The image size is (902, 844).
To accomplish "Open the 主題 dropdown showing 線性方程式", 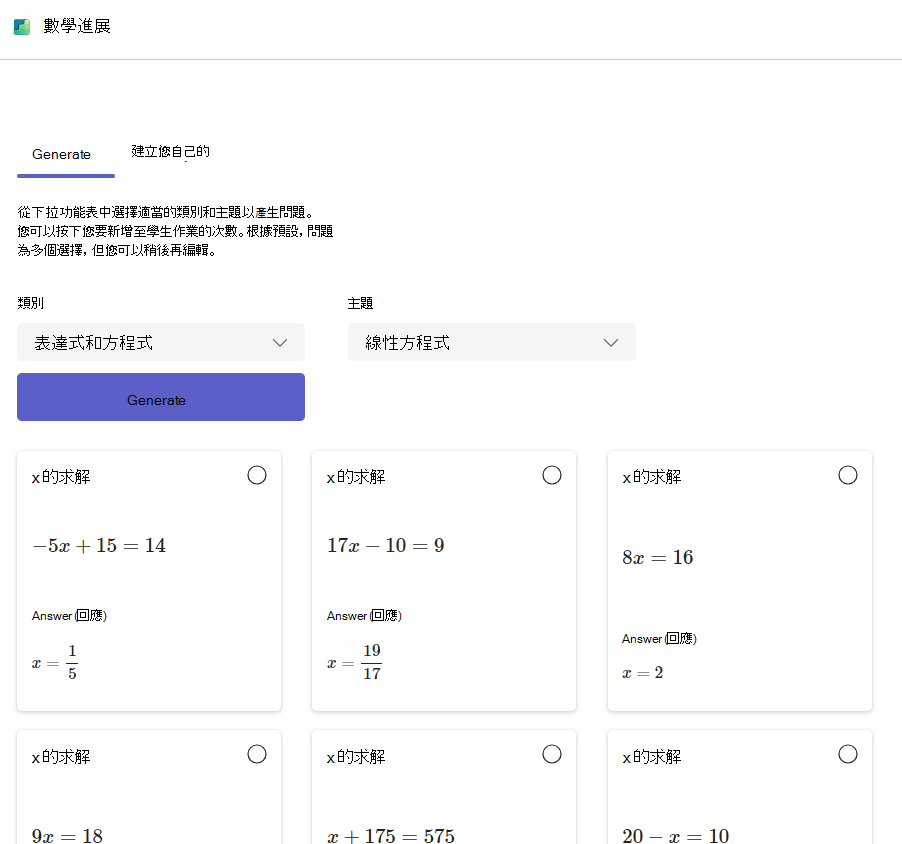I will tap(491, 342).
